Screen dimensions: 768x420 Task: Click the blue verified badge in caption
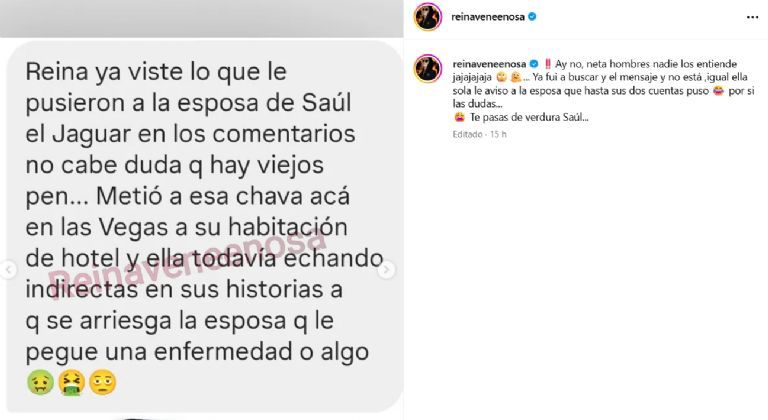(534, 64)
